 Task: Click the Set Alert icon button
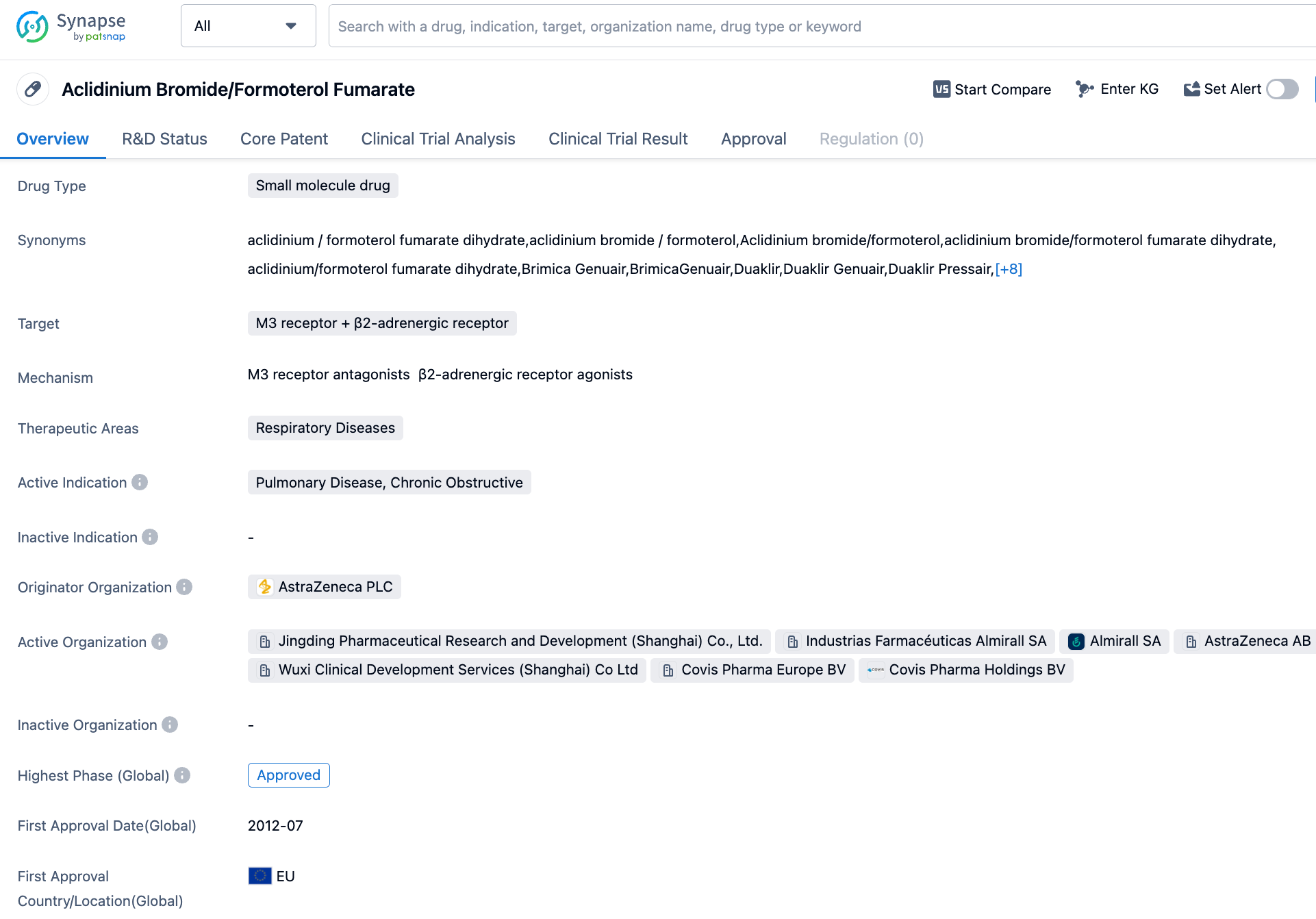click(1193, 89)
